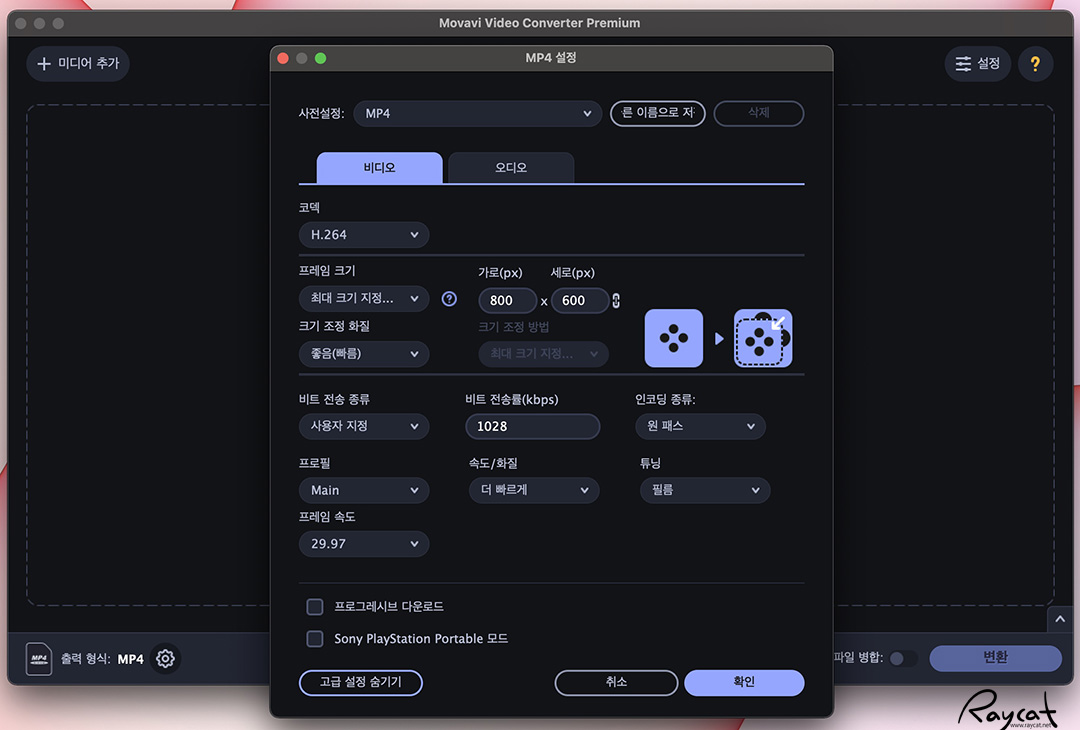This screenshot has width=1080, height=730.
Task: Open the 비트 전송 종류 사용자 지정 dropdown
Action: [x=364, y=426]
